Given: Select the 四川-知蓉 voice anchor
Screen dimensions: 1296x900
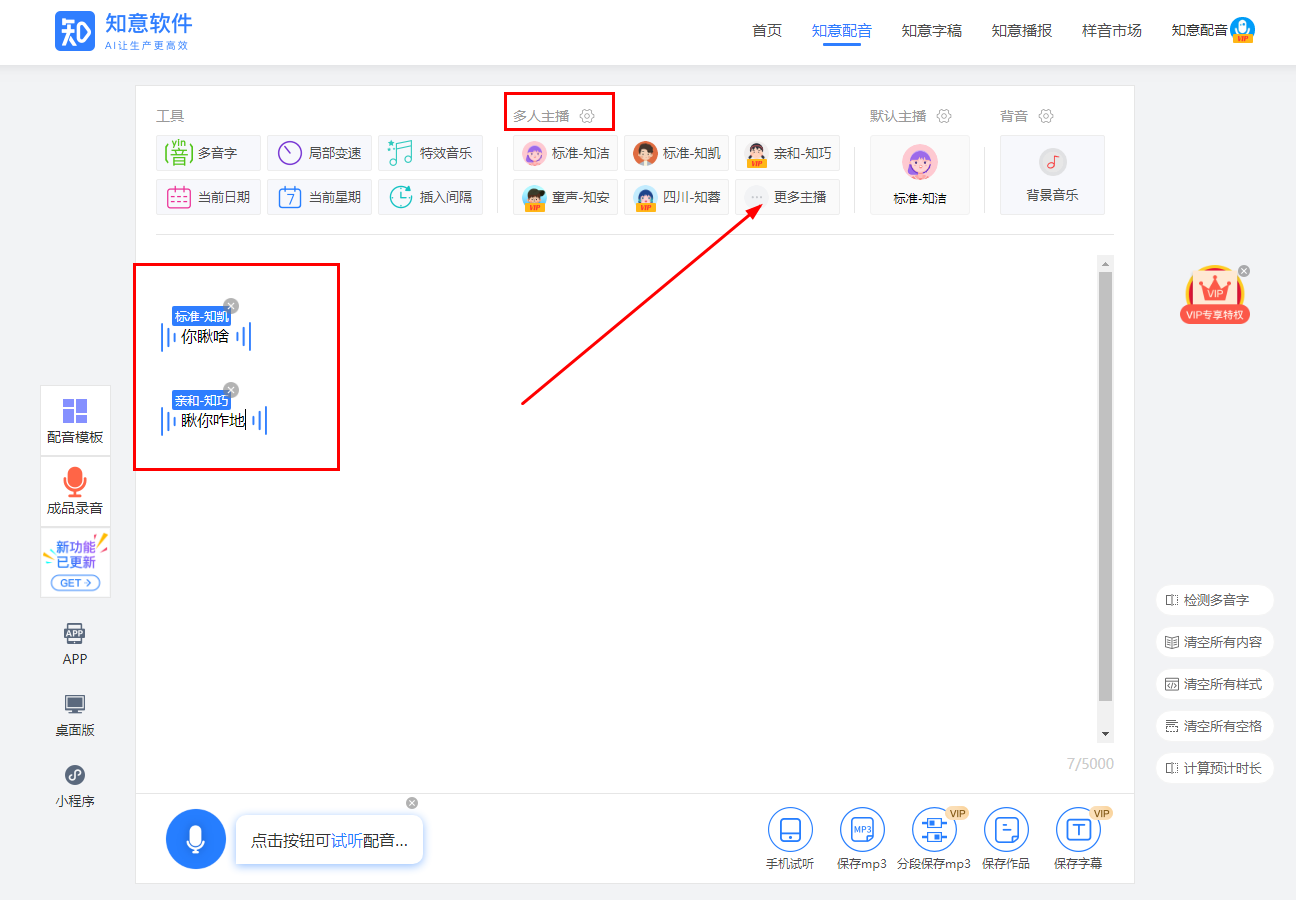Looking at the screenshot, I should (x=677, y=197).
